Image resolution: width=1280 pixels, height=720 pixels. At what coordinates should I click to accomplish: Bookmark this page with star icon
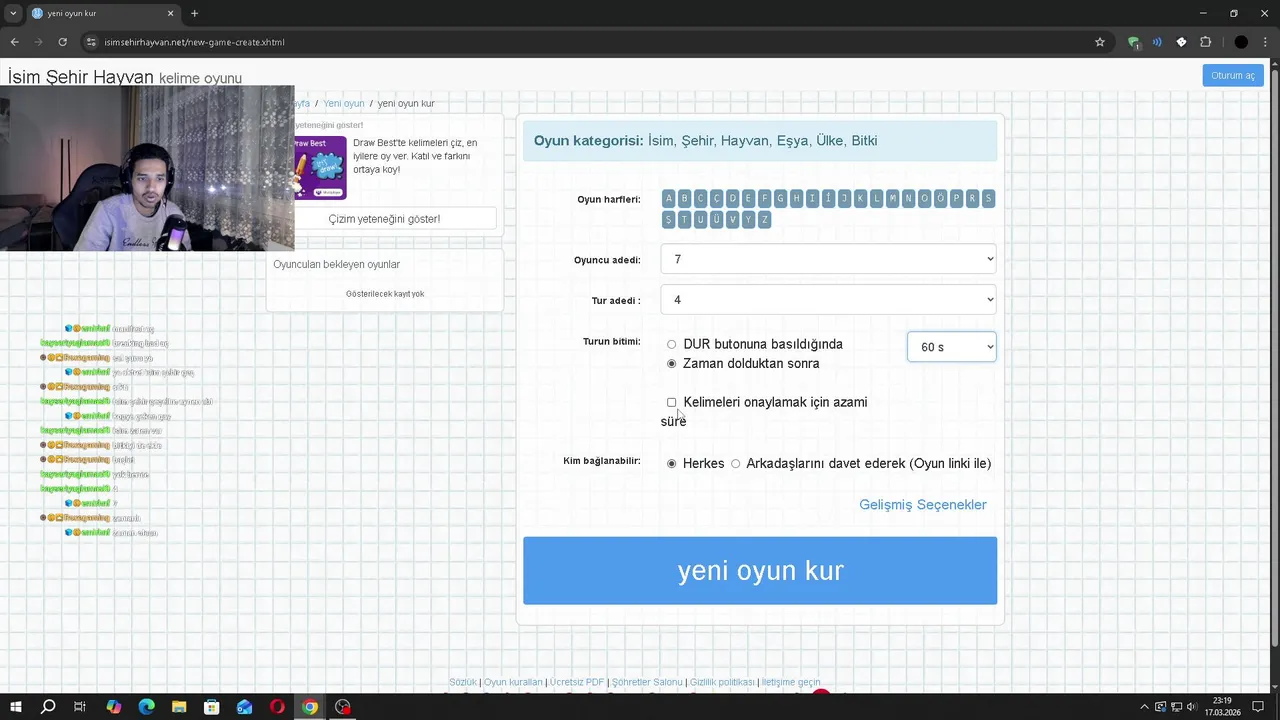1100,42
